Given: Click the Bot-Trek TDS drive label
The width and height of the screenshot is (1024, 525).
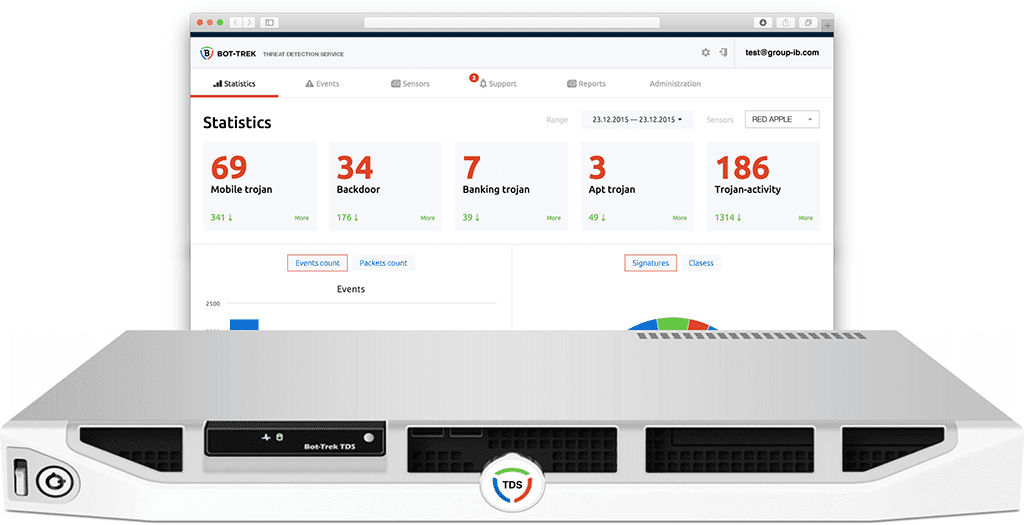Looking at the screenshot, I should coord(330,447).
